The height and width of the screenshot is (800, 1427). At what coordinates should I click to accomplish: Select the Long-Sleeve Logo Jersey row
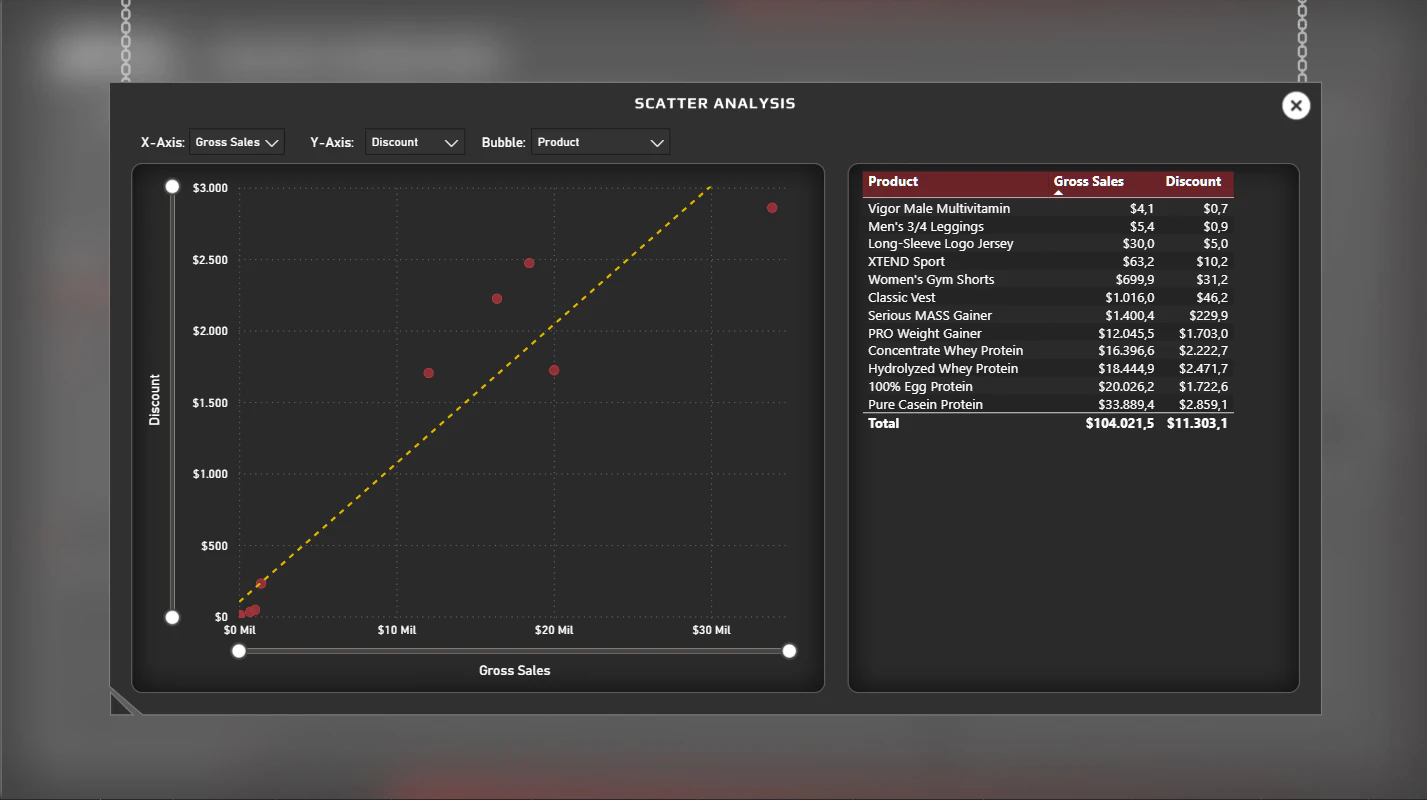(x=1048, y=244)
